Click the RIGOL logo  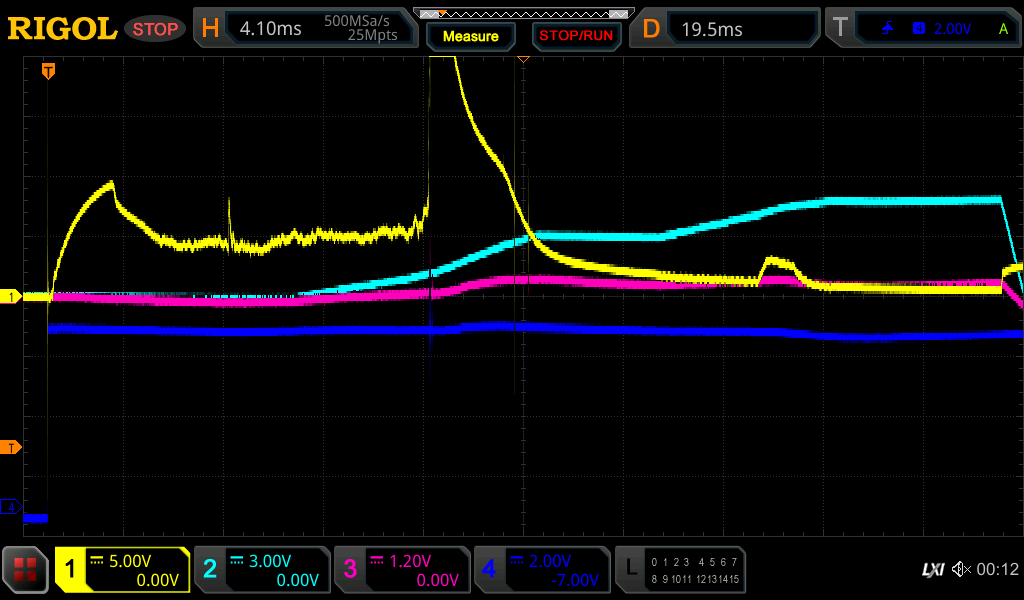pyautogui.click(x=62, y=29)
